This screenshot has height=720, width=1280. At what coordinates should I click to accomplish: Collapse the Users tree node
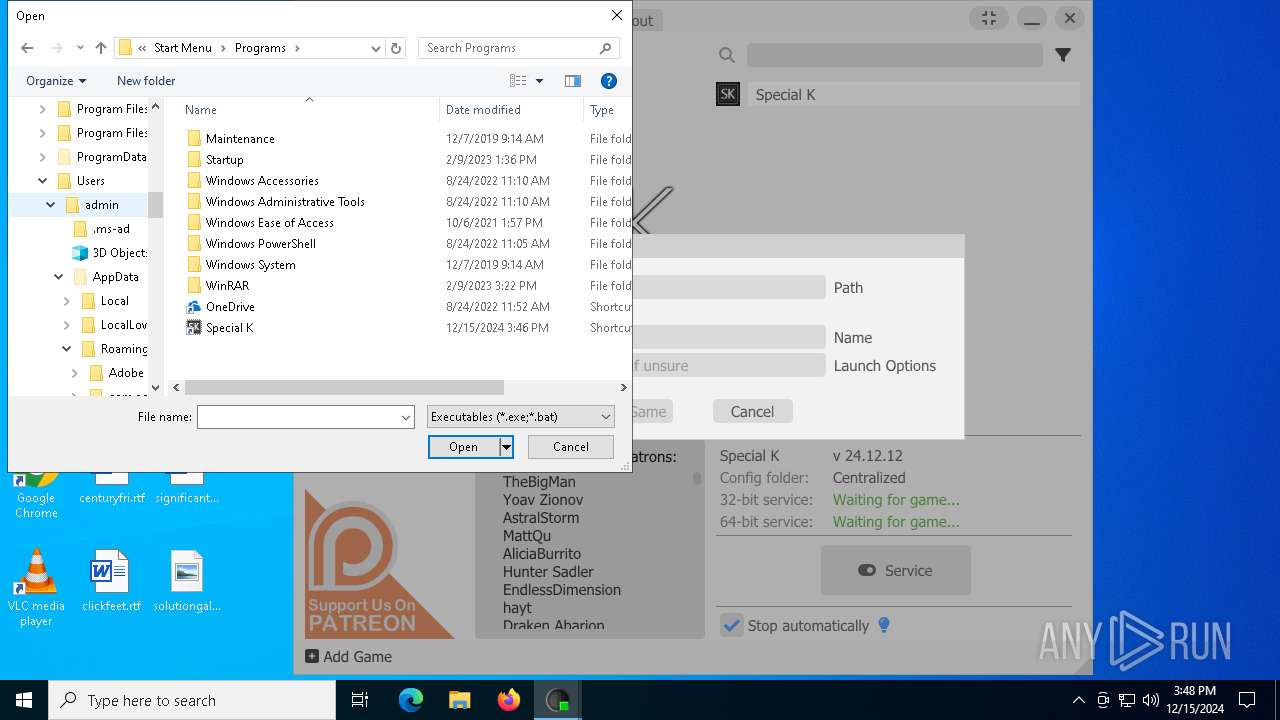pyautogui.click(x=42, y=181)
